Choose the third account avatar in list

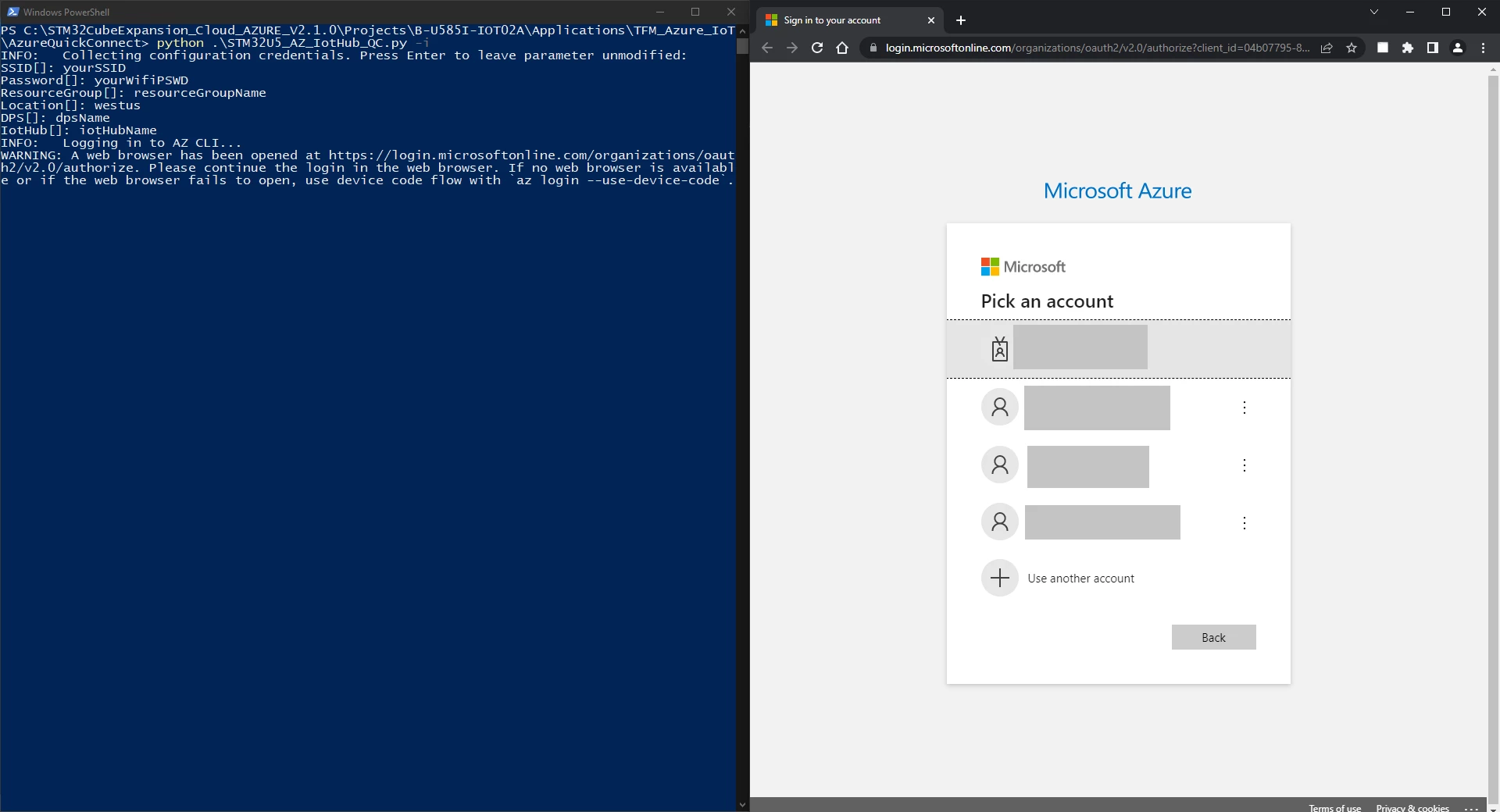(x=1000, y=465)
